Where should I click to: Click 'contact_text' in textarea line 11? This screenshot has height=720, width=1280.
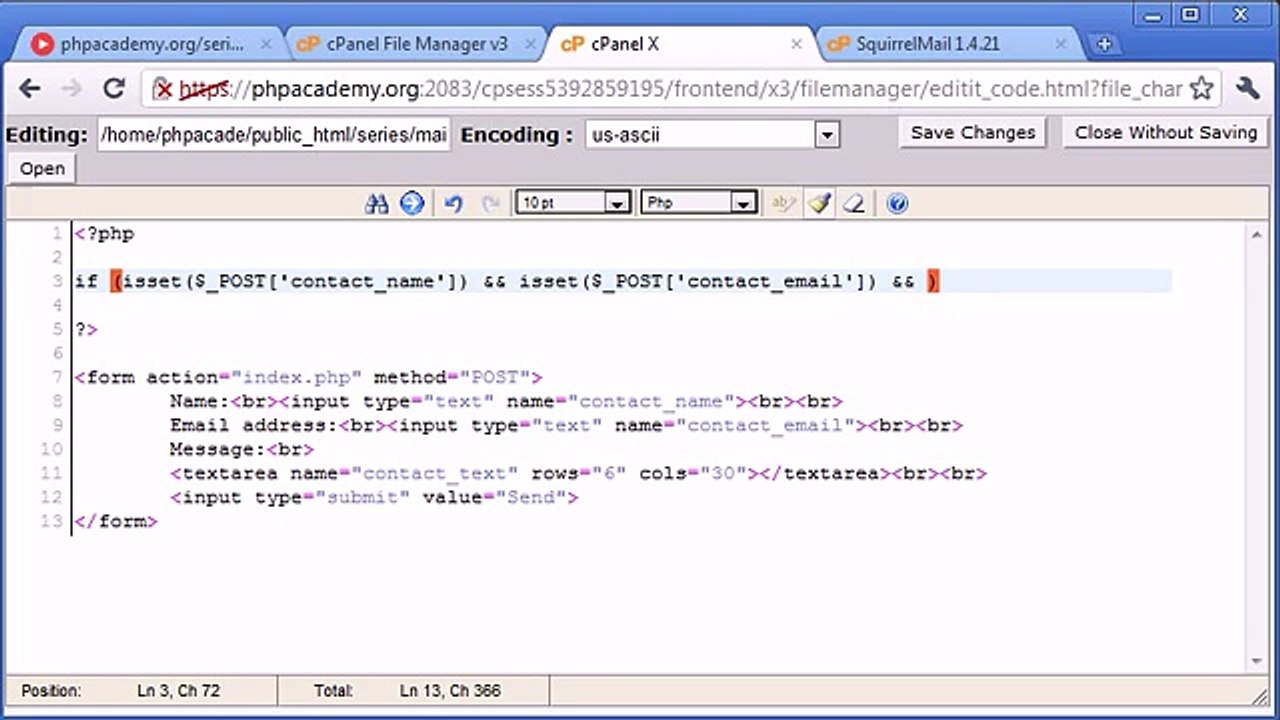click(x=435, y=473)
